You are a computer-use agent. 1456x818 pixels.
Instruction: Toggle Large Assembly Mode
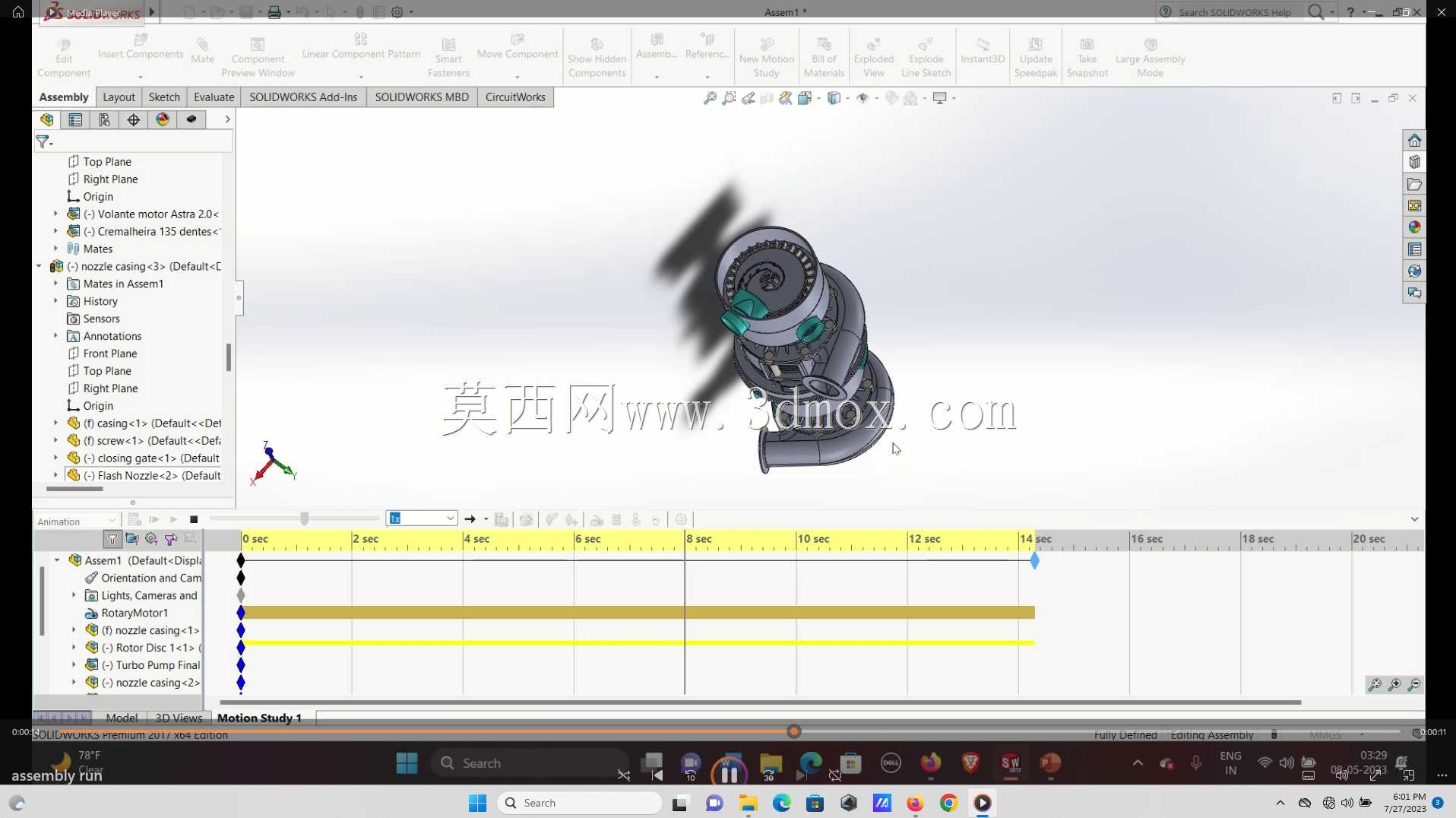1150,58
